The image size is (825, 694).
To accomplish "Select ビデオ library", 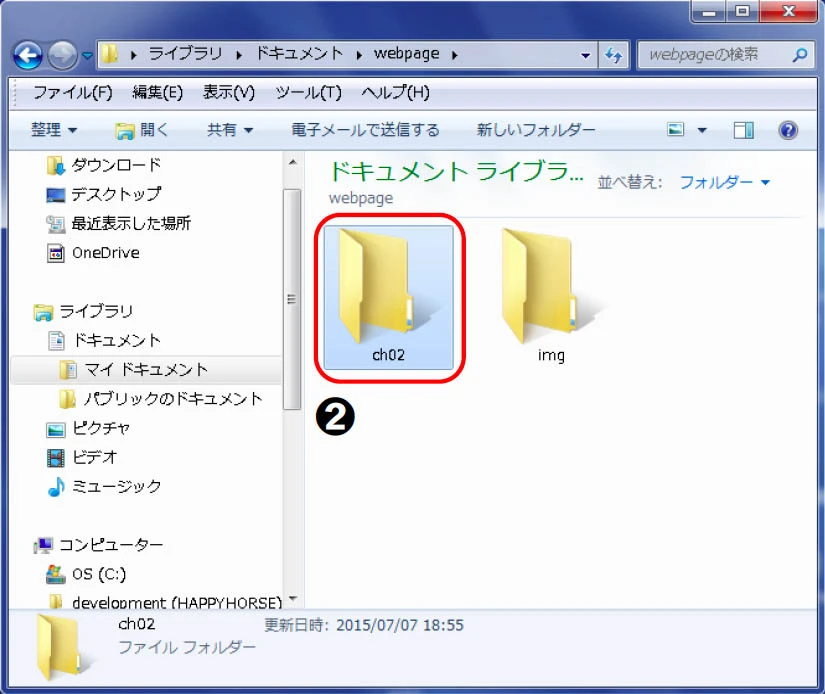I will tap(94, 457).
